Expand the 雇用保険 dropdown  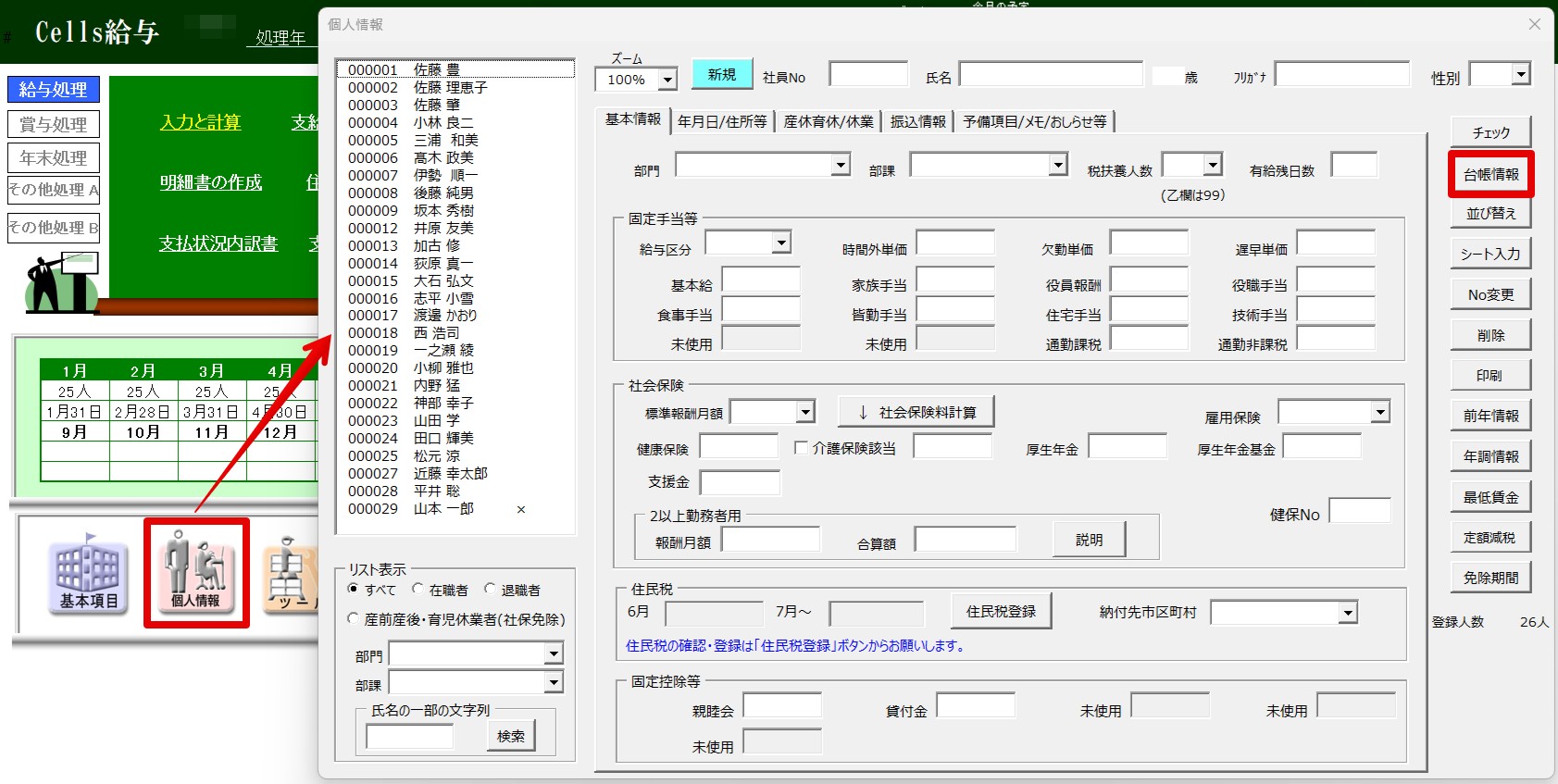pyautogui.click(x=1380, y=411)
